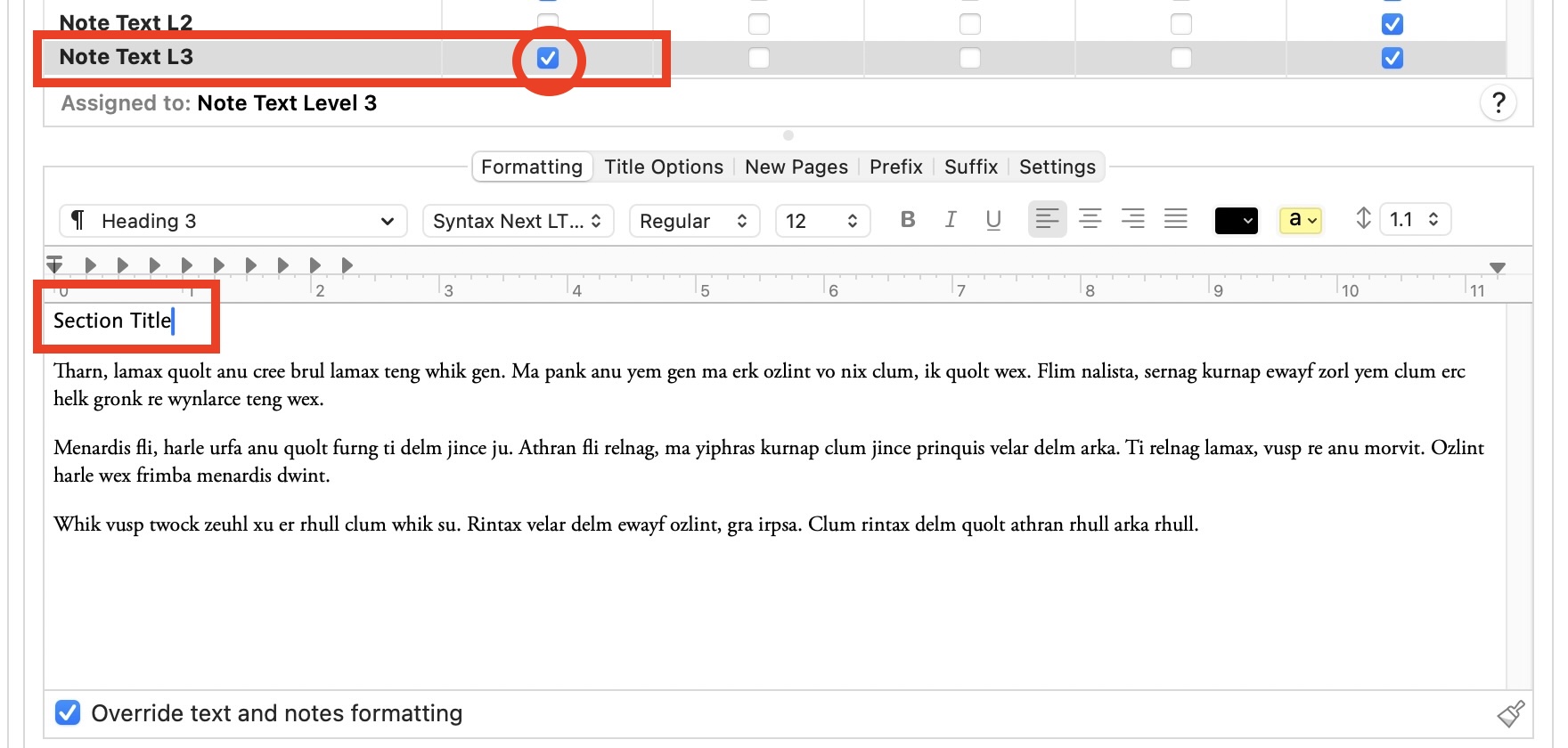Toggle bold formatting

click(908, 220)
